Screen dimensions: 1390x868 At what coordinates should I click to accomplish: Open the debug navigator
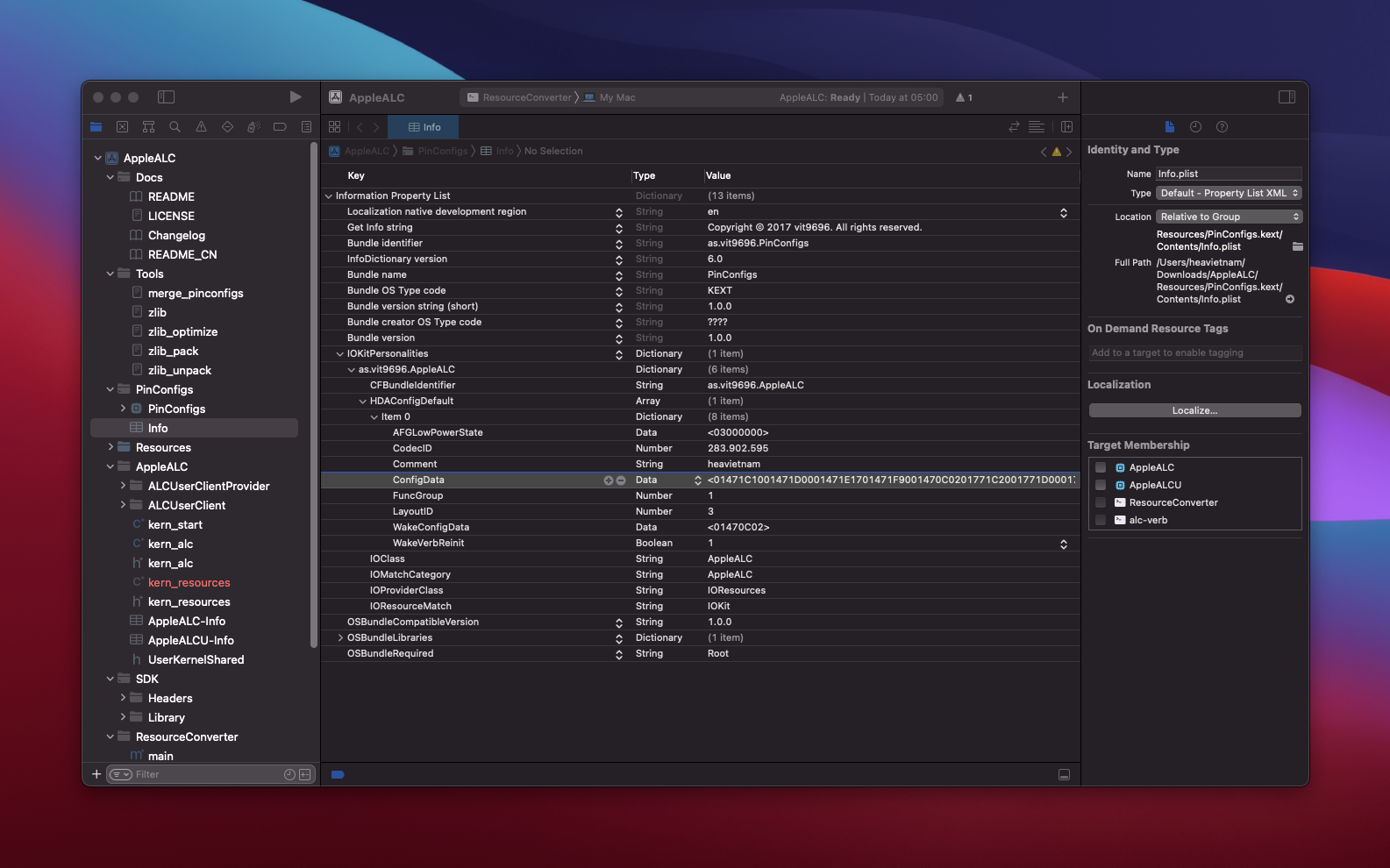click(x=253, y=127)
